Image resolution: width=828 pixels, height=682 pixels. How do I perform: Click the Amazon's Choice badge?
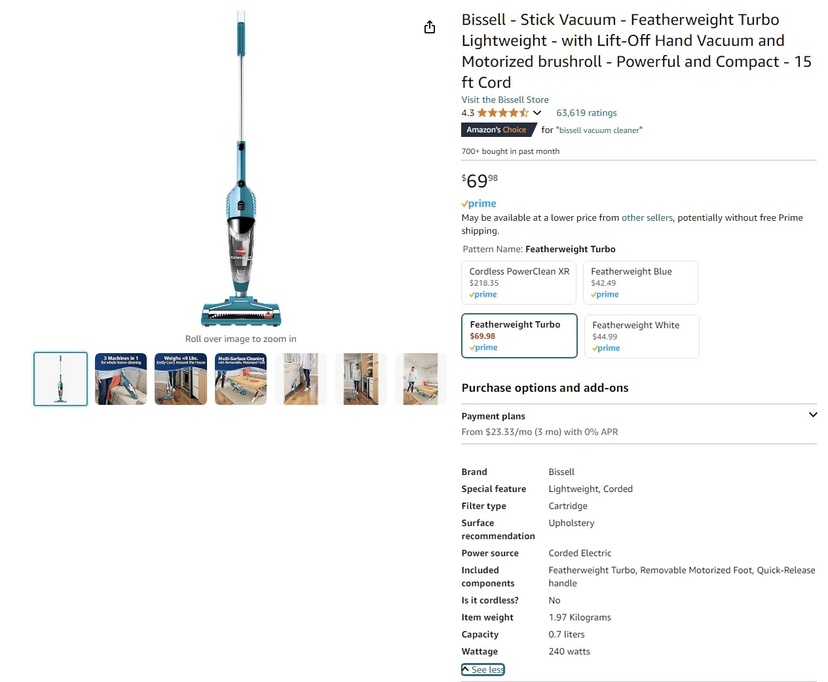click(498, 130)
